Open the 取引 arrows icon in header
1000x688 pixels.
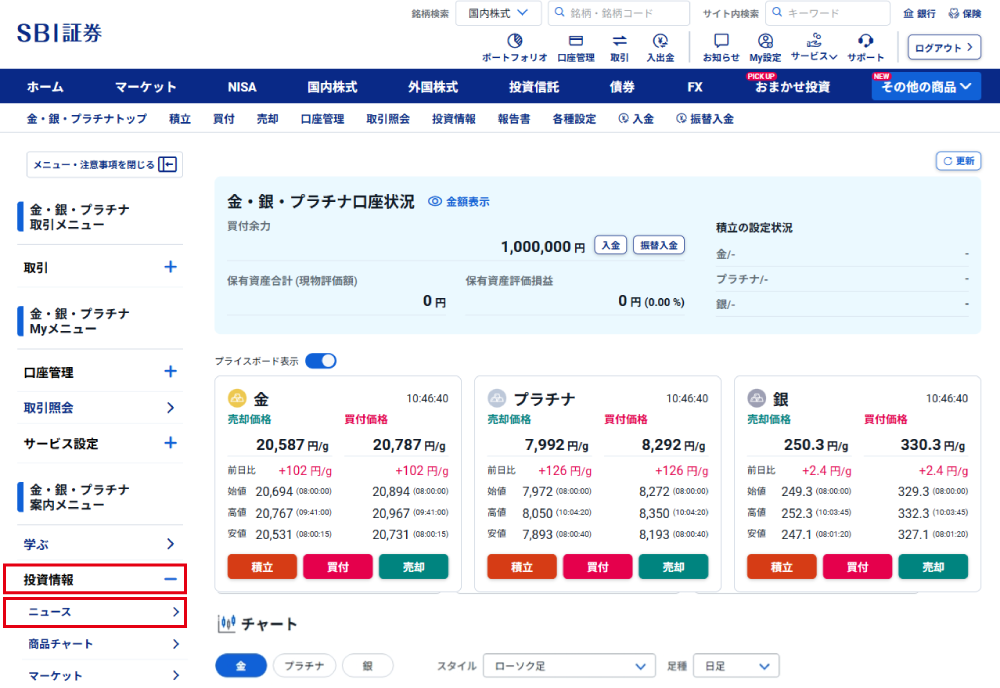coord(619,42)
